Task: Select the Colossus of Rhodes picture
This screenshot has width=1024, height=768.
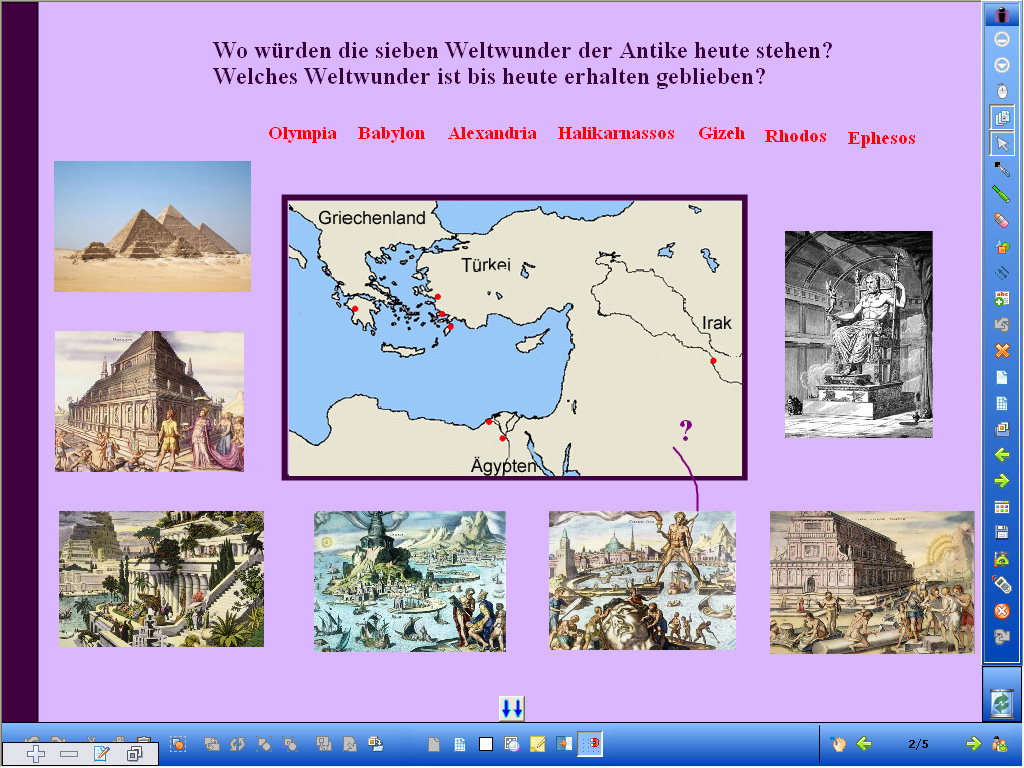Action: [x=643, y=580]
